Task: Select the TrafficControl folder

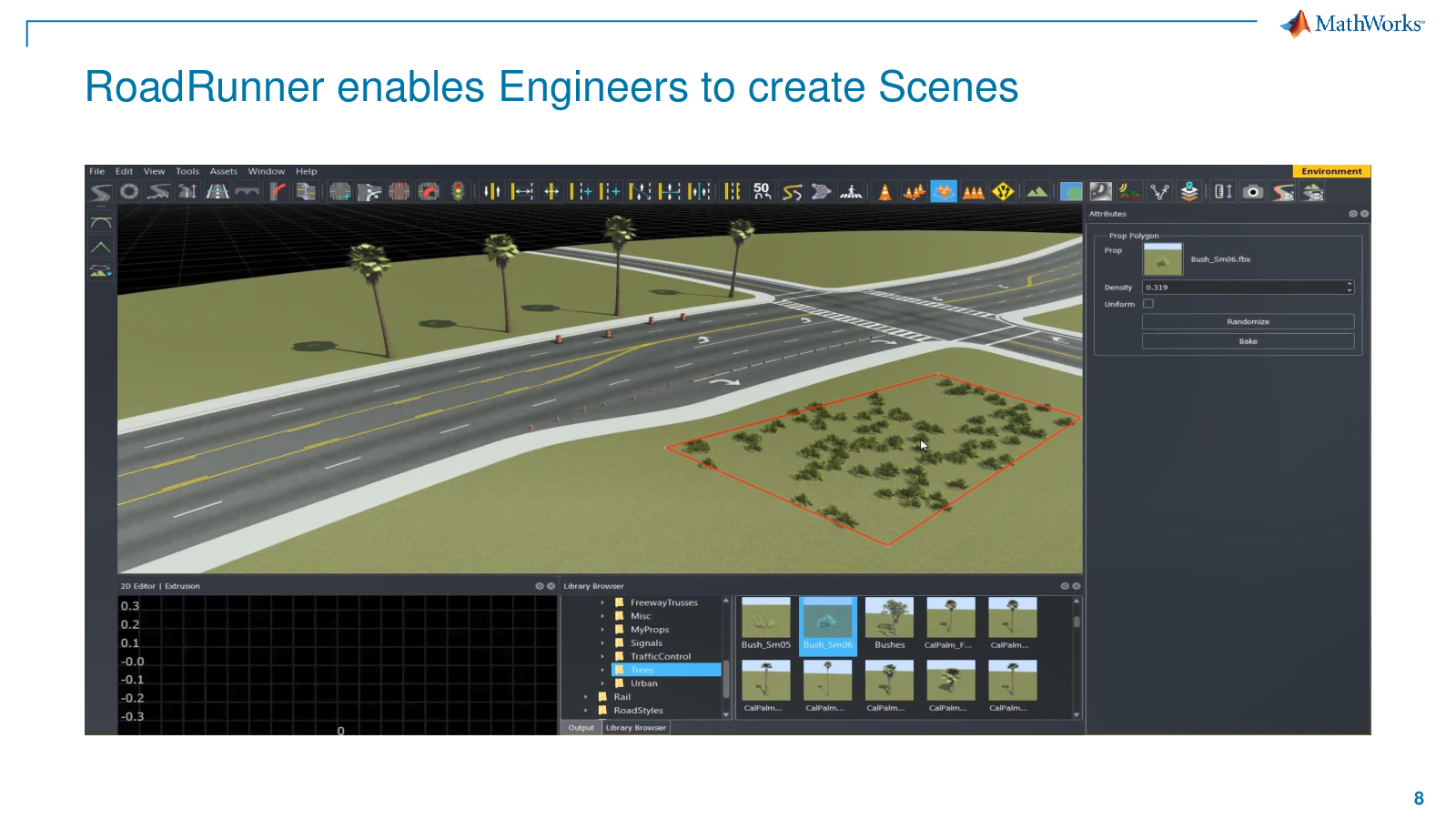Action: click(x=661, y=657)
